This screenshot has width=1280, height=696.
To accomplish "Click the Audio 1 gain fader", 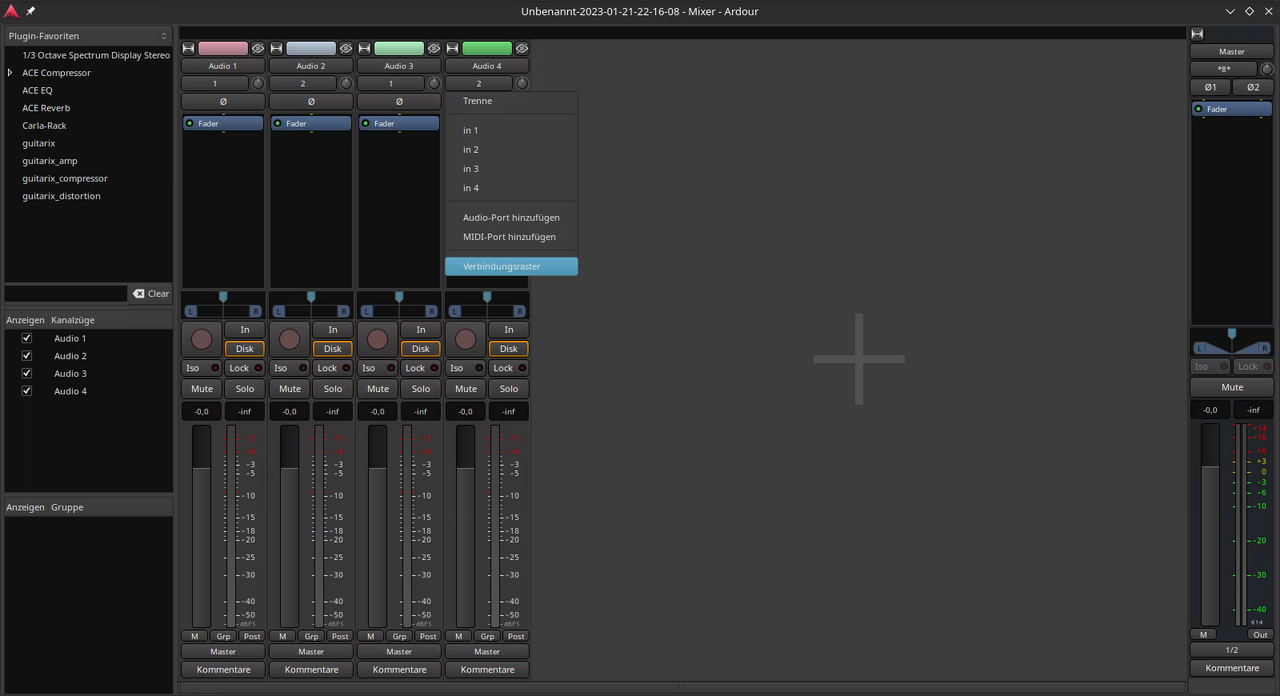I will 202,526.
